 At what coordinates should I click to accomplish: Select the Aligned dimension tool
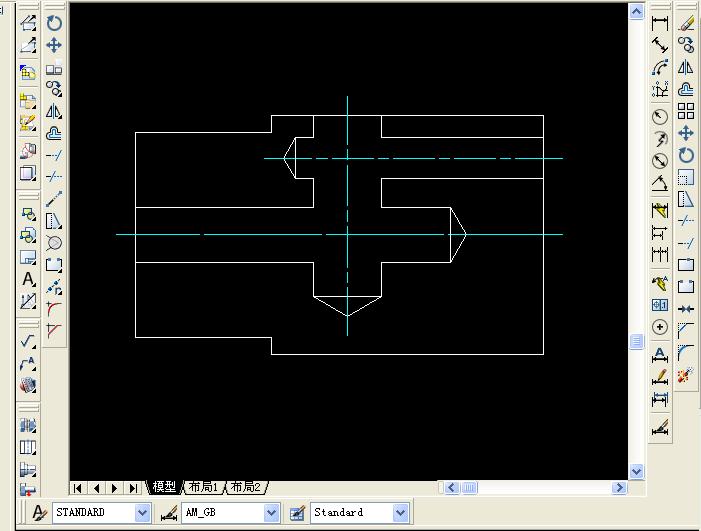click(x=659, y=45)
